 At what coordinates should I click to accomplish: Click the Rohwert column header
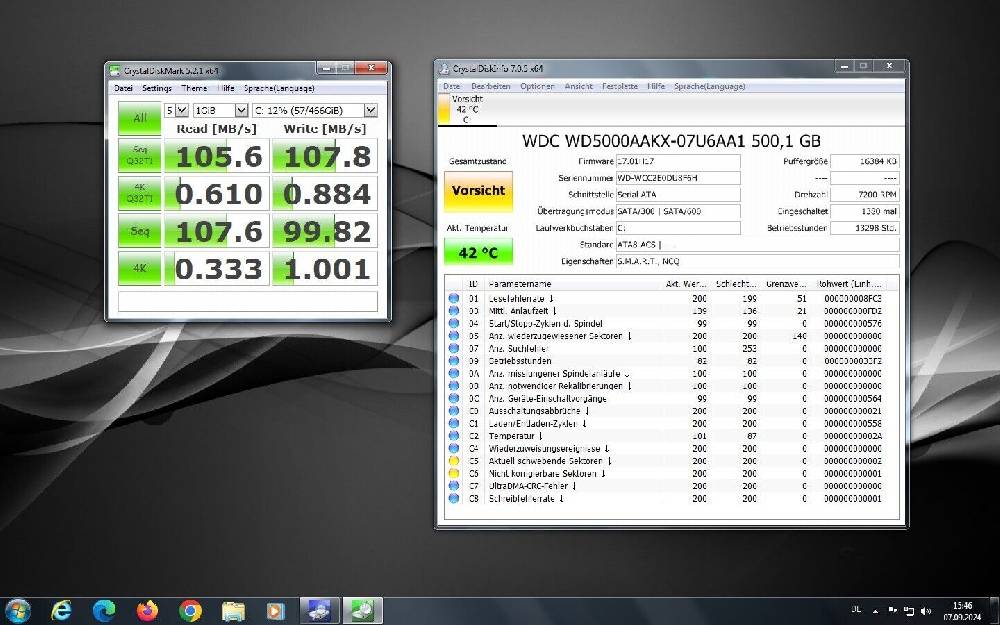851,284
